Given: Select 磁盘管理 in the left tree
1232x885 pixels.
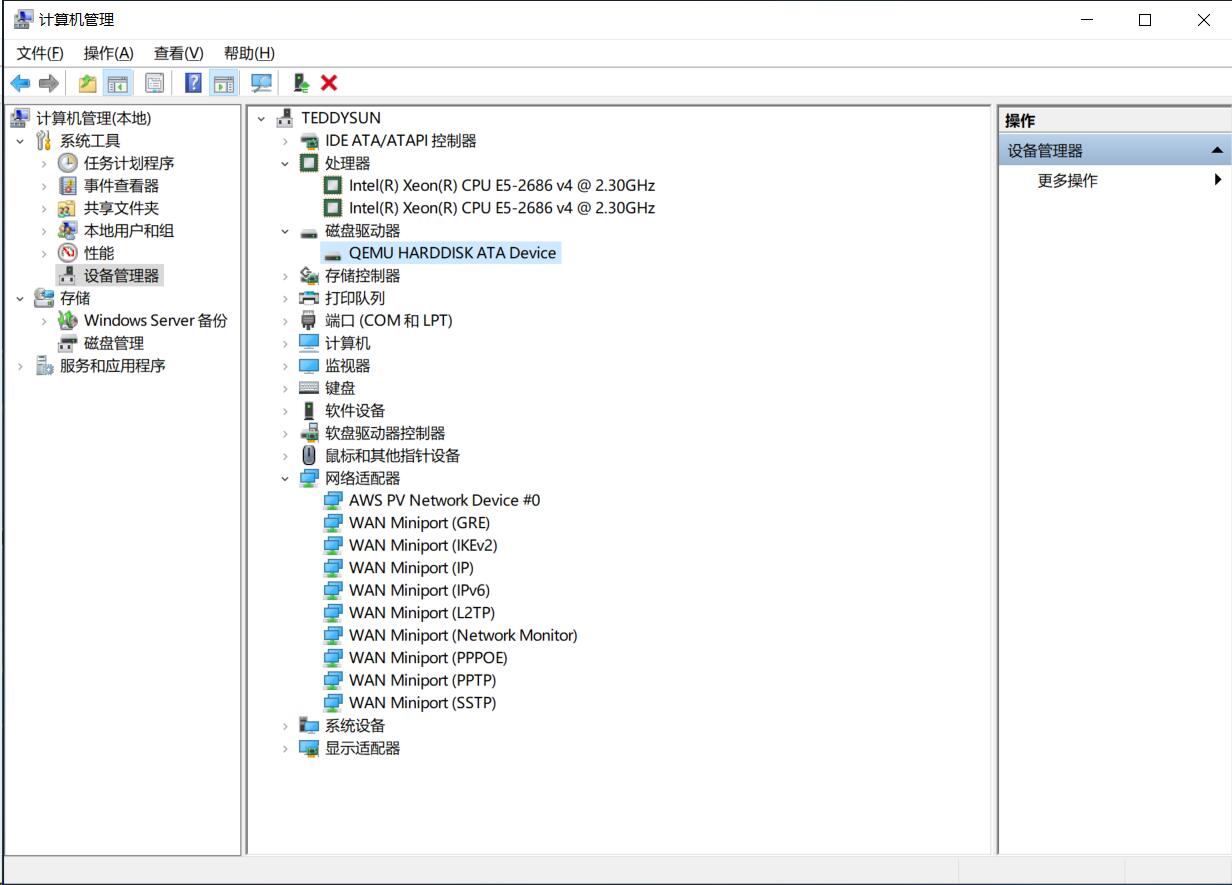Looking at the screenshot, I should 114,343.
